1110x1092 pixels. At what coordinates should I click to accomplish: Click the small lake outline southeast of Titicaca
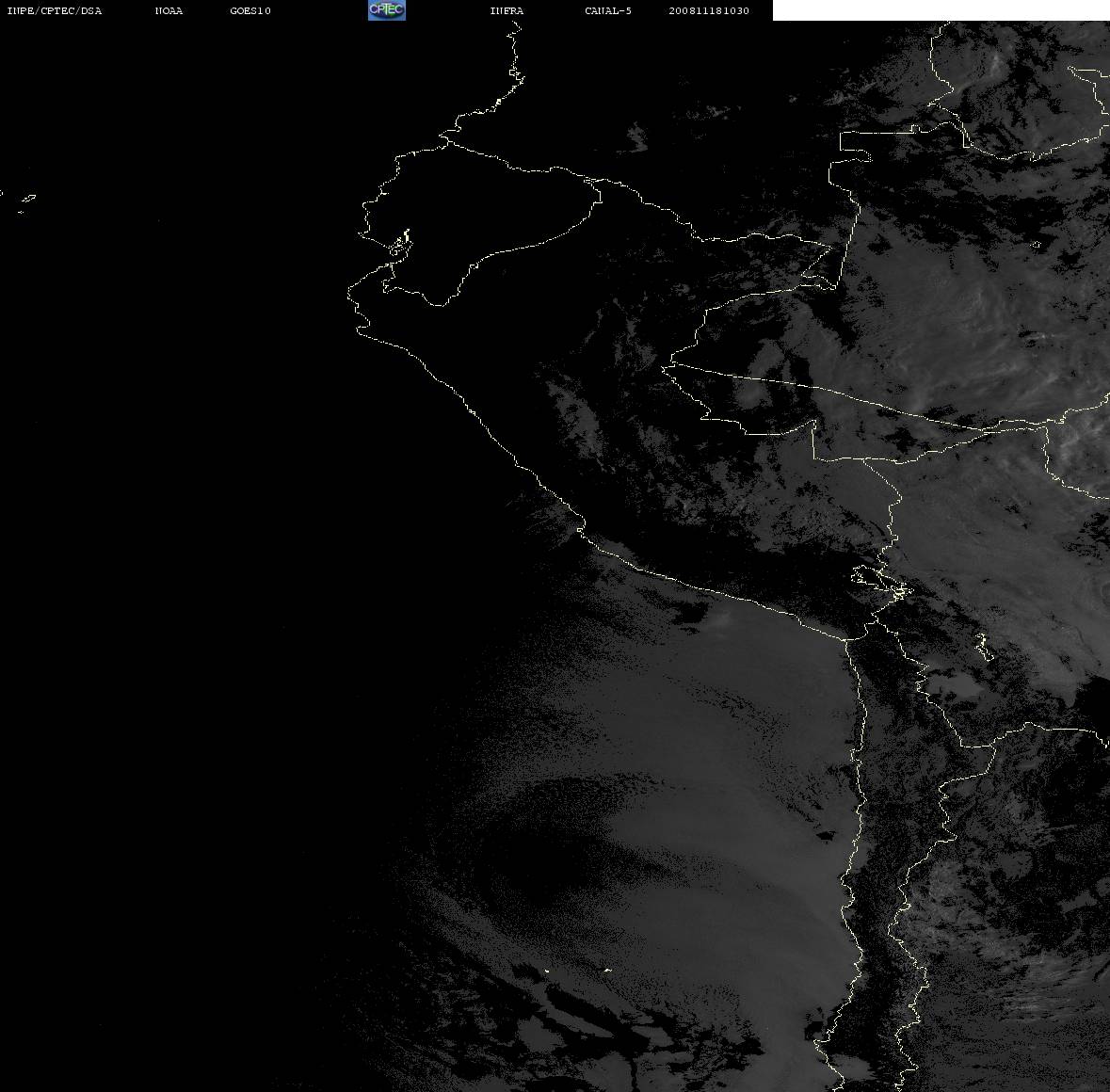pos(984,648)
